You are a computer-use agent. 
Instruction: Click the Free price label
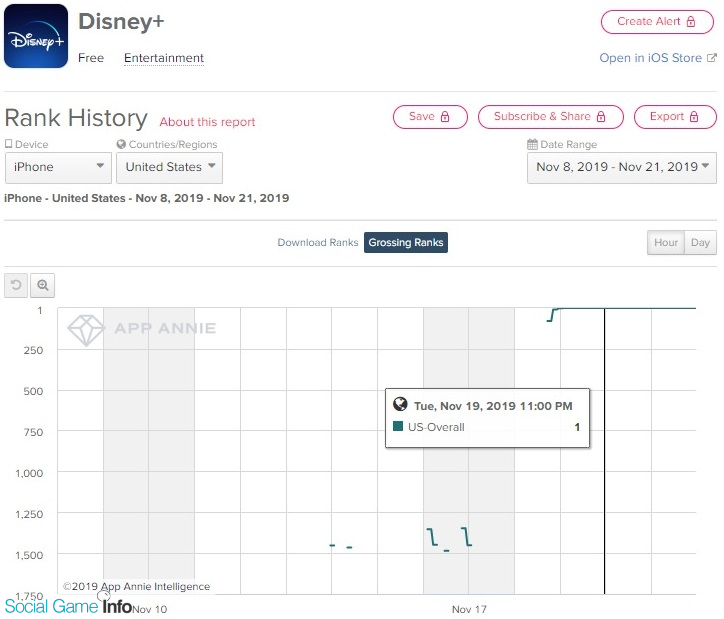tap(91, 58)
